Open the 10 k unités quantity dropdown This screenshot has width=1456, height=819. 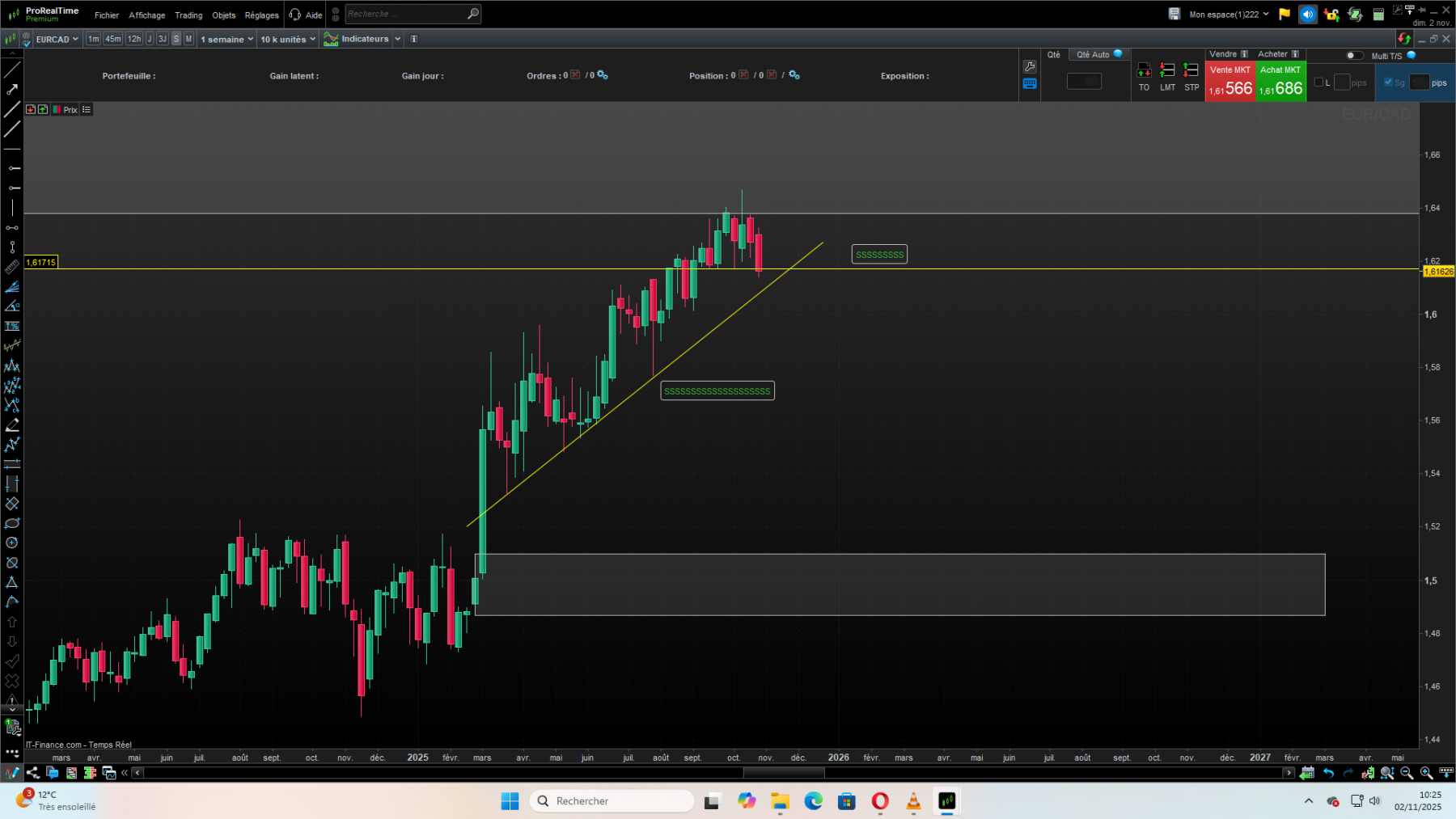point(287,38)
